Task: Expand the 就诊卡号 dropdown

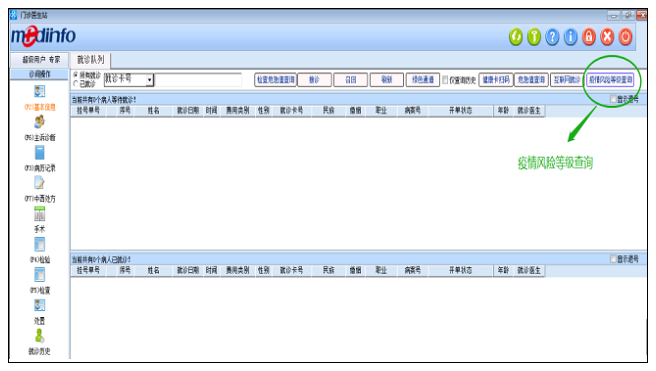Action: (149, 79)
